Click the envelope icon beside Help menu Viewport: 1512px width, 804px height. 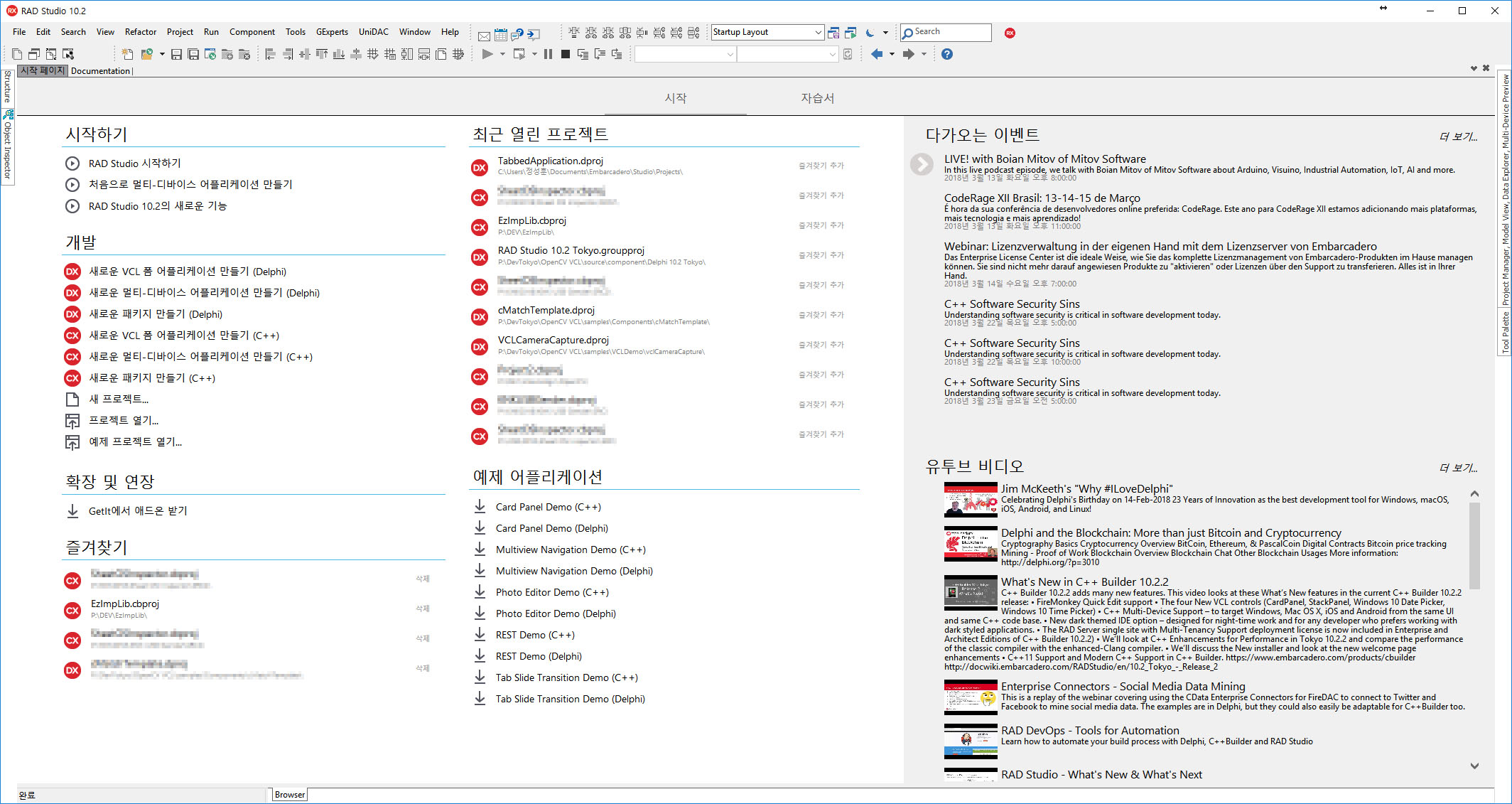tap(484, 36)
